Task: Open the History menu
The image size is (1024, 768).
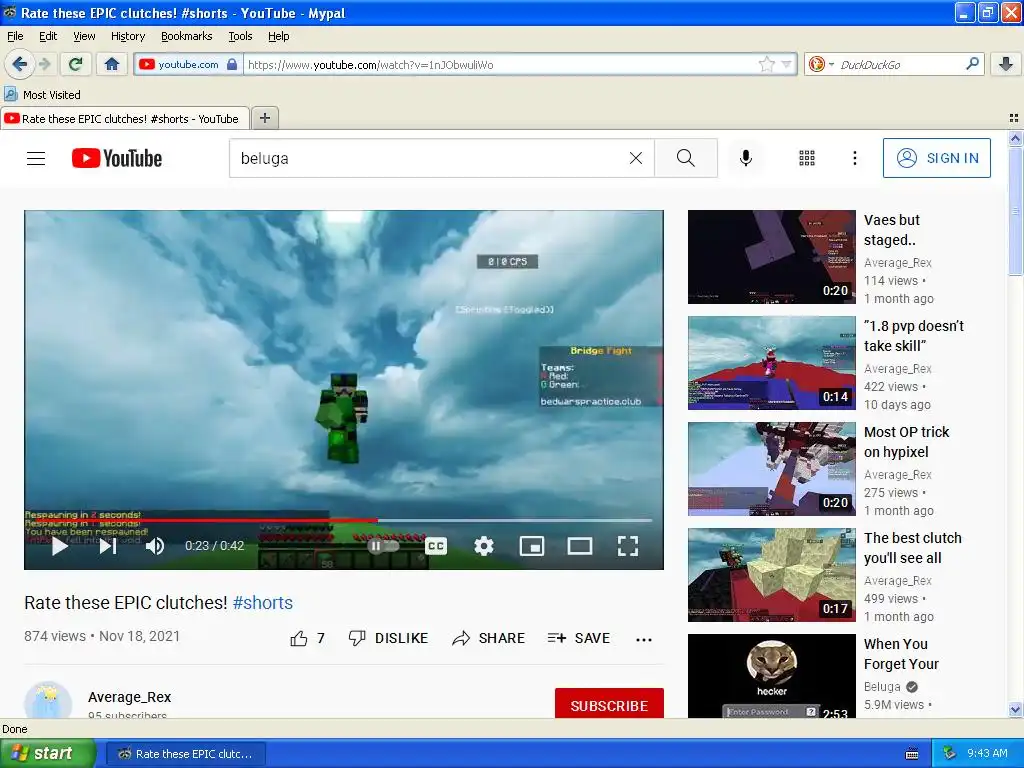Action: 128,36
